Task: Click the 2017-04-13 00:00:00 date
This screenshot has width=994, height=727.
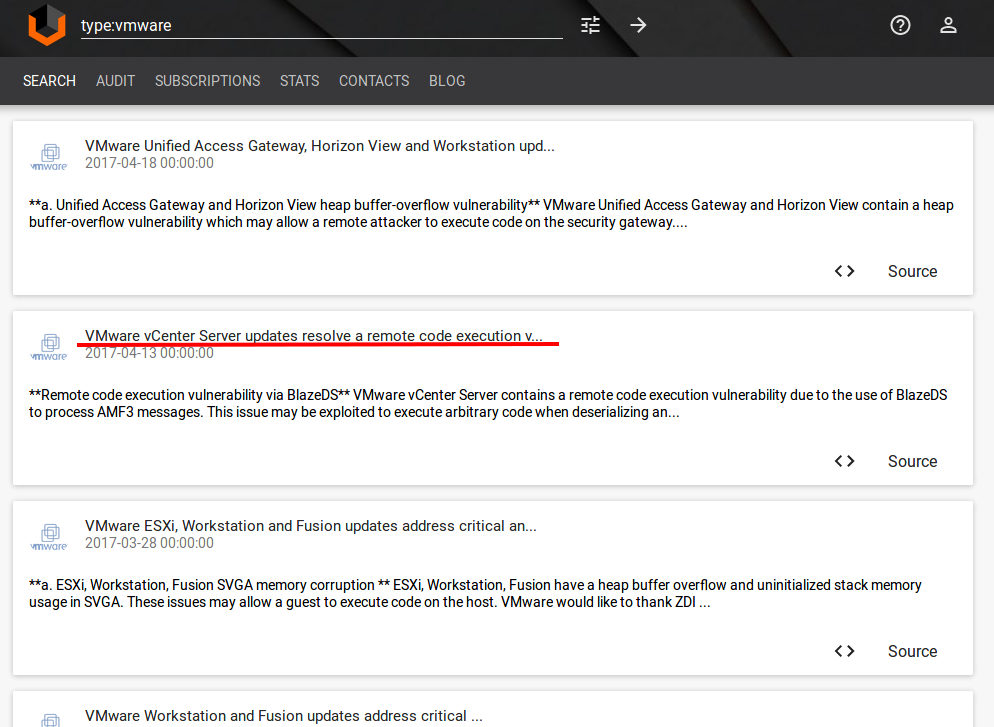Action: tap(149, 353)
